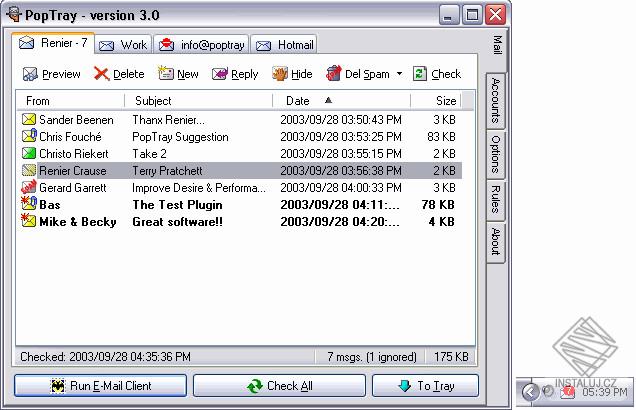This screenshot has width=636, height=410.
Task: Sort by the Size column header
Action: pos(436,101)
